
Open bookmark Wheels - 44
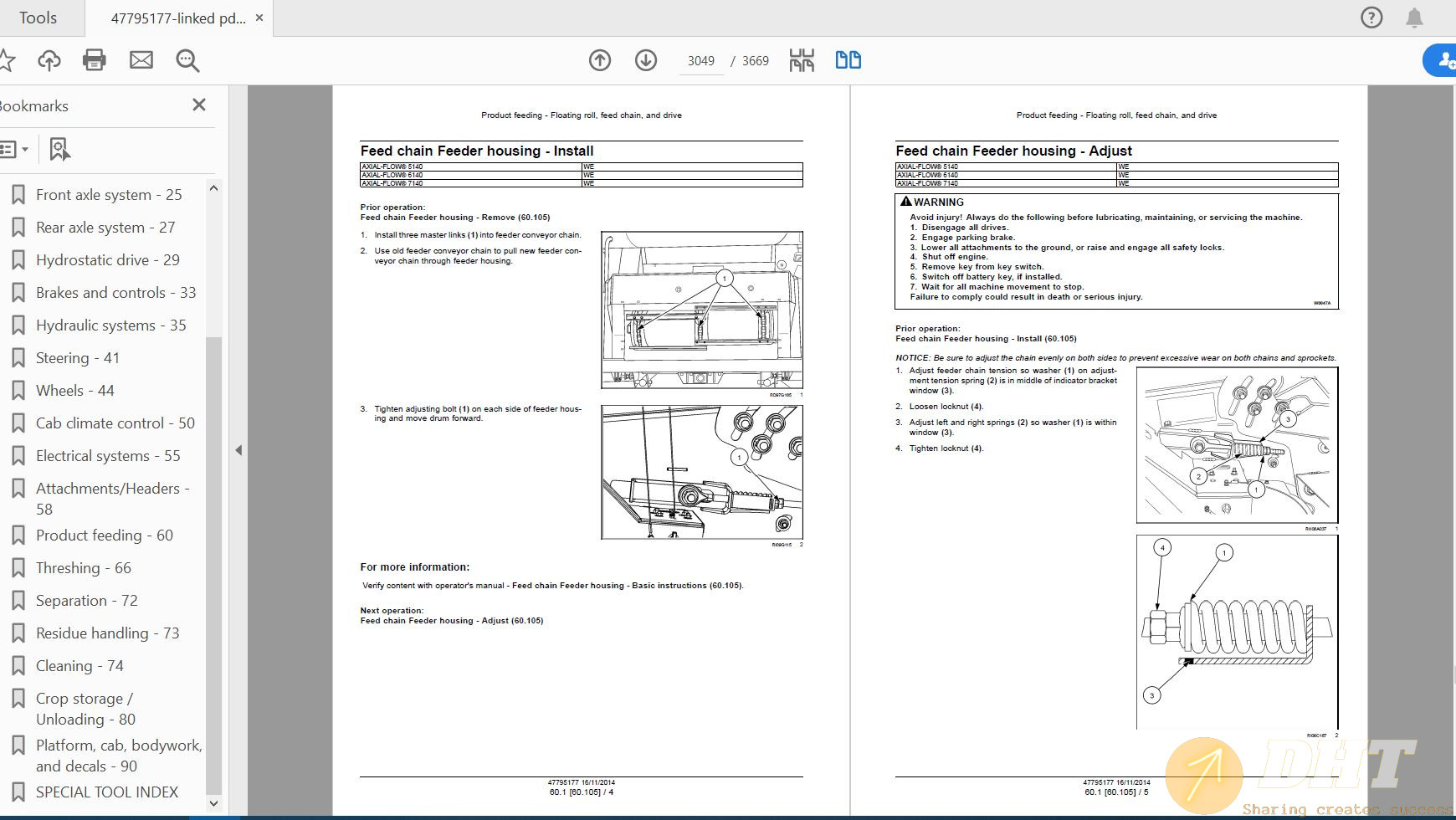[75, 391]
